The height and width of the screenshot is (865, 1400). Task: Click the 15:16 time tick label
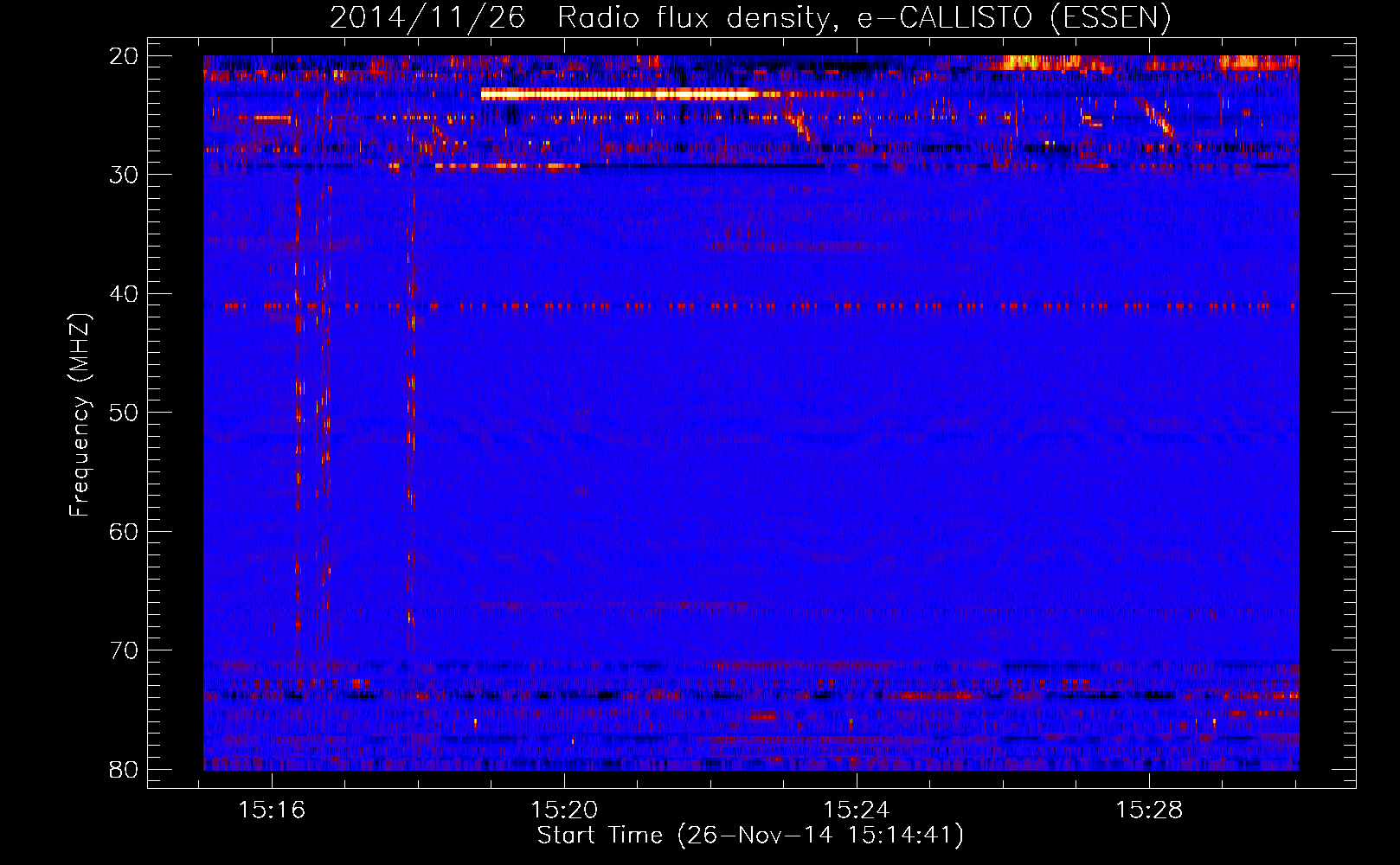tap(273, 811)
